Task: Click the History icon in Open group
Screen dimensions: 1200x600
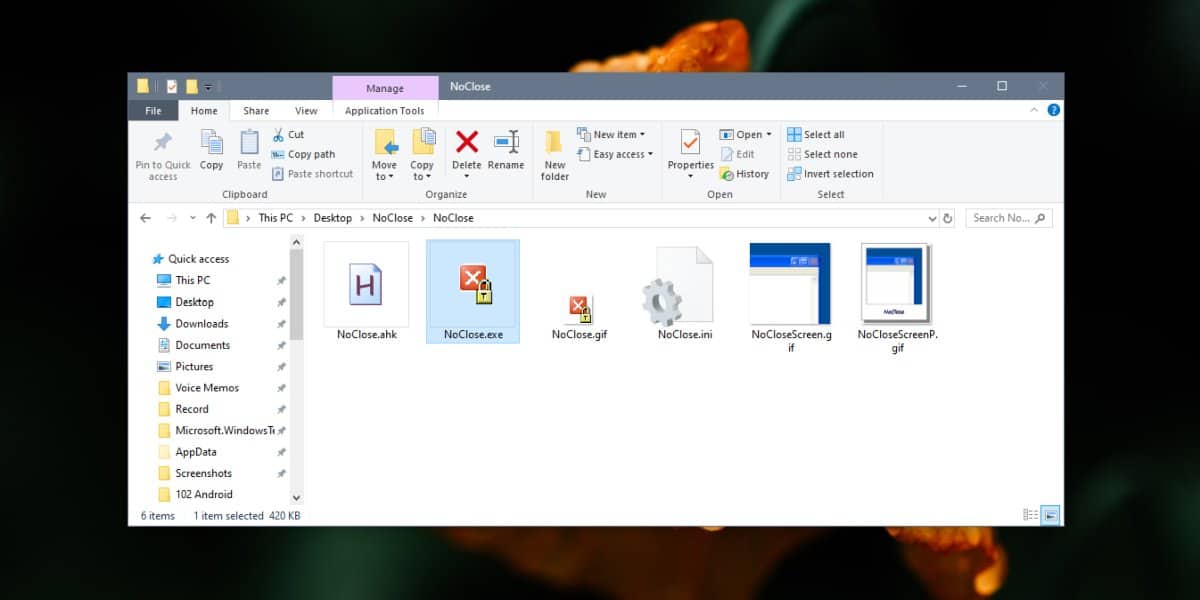Action: pyautogui.click(x=727, y=174)
